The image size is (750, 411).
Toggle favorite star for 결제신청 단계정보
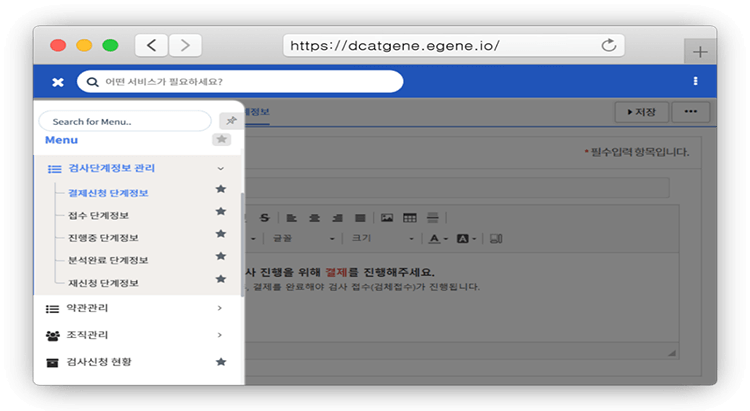point(221,190)
